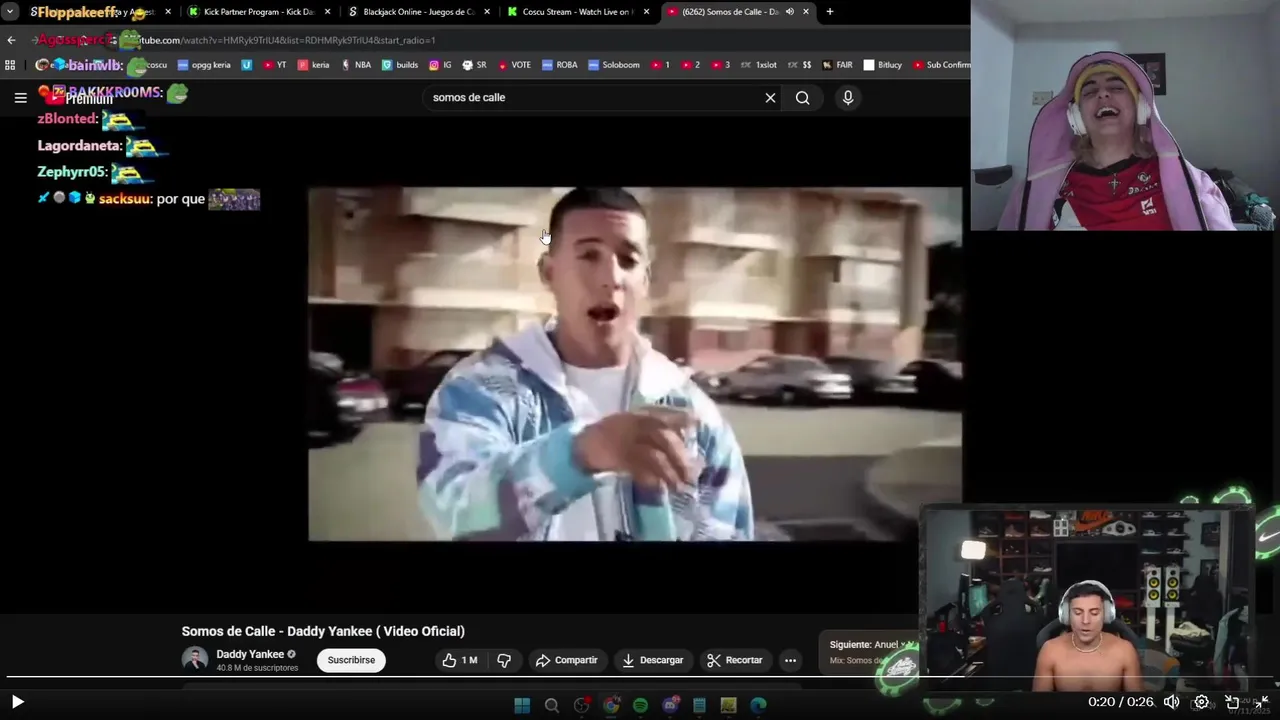1280x720 pixels.
Task: Start voice search with the microphone icon
Action: tap(848, 98)
